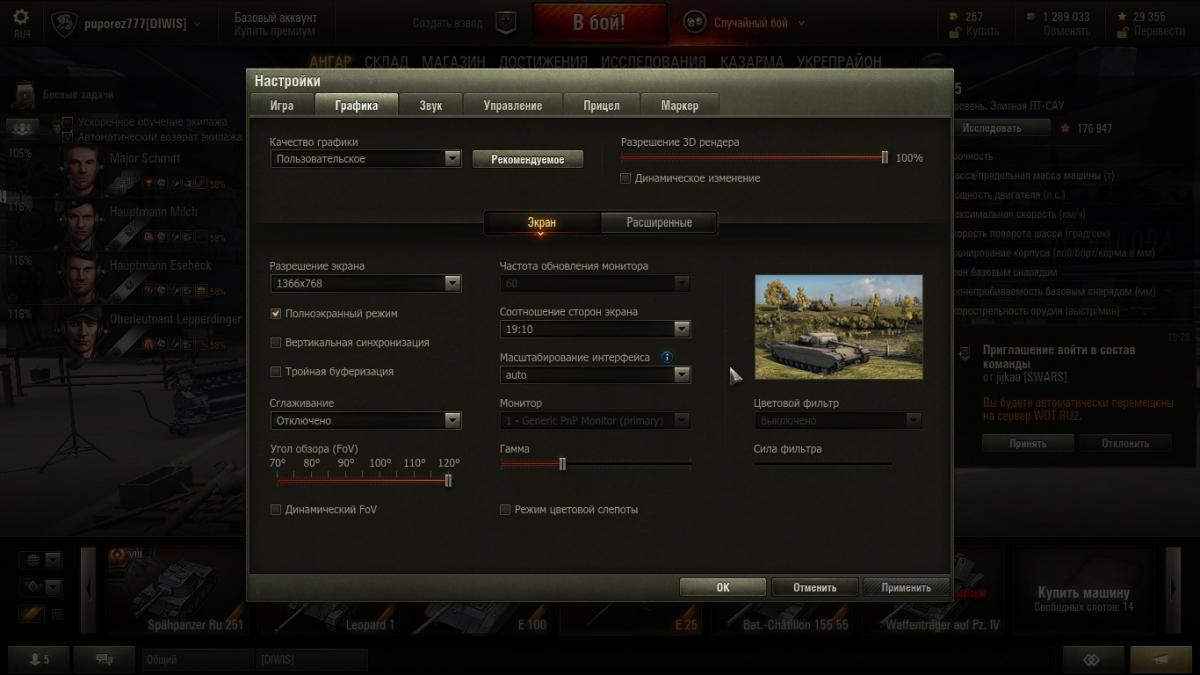Switch to the Прицел tab
Screen dimensions: 1200x675
click(601, 105)
